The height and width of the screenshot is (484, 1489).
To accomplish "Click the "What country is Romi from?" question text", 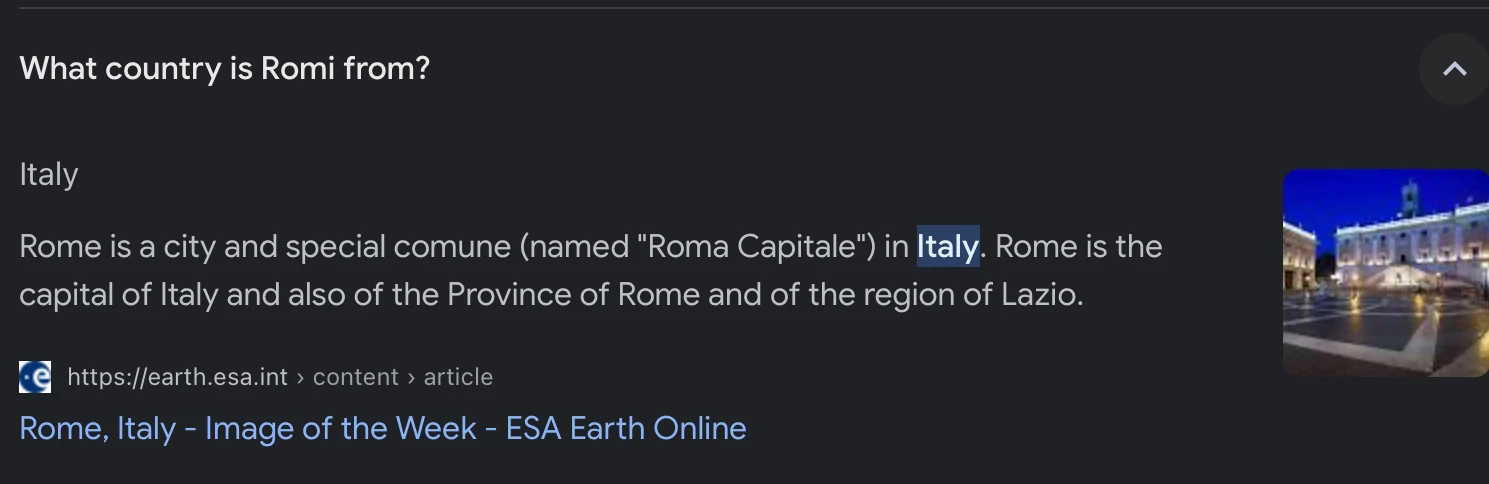I will click(x=225, y=69).
